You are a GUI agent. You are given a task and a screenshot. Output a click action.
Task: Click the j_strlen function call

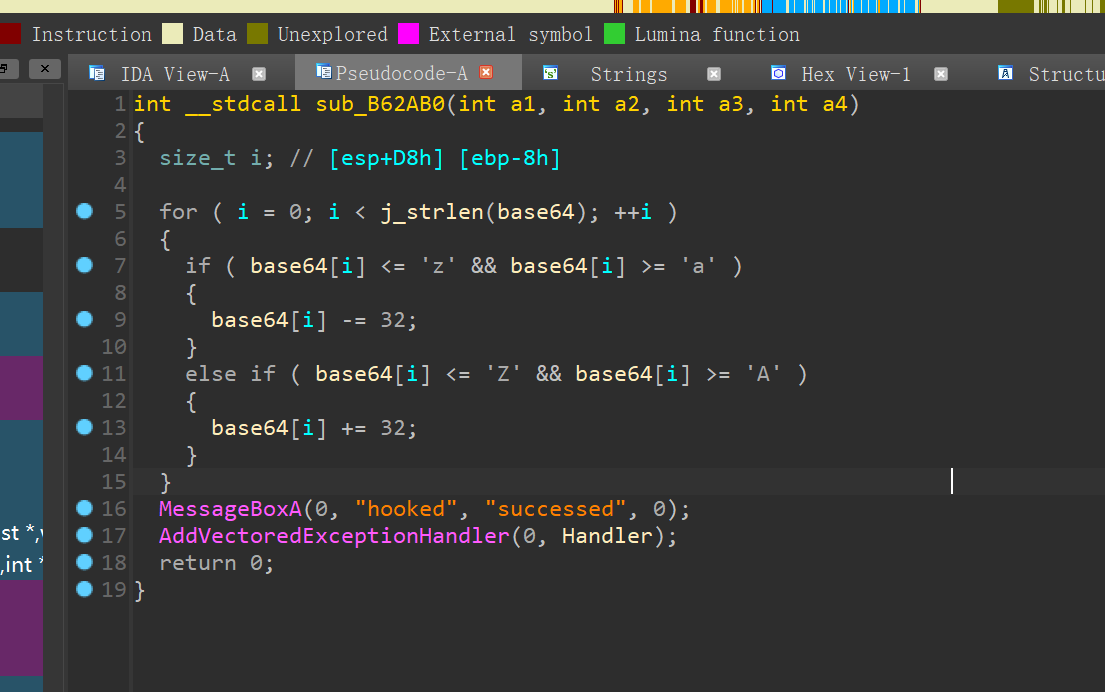click(435, 212)
